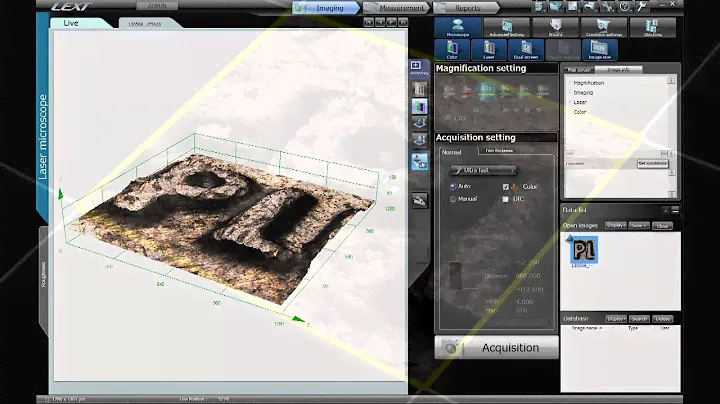
Task: Open the Save dropdown in Data list
Action: (640, 226)
